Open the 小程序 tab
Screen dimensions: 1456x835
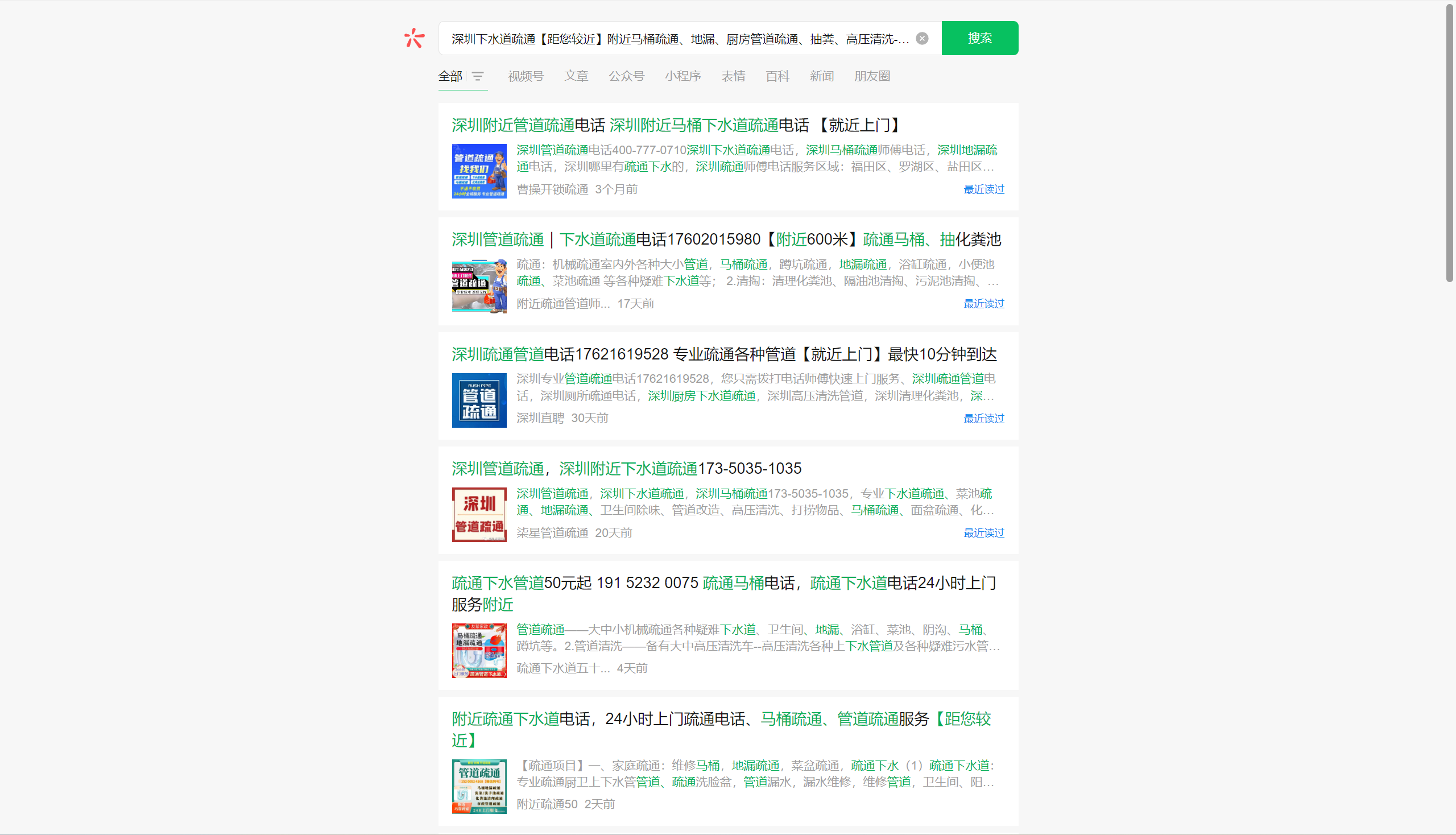(682, 76)
